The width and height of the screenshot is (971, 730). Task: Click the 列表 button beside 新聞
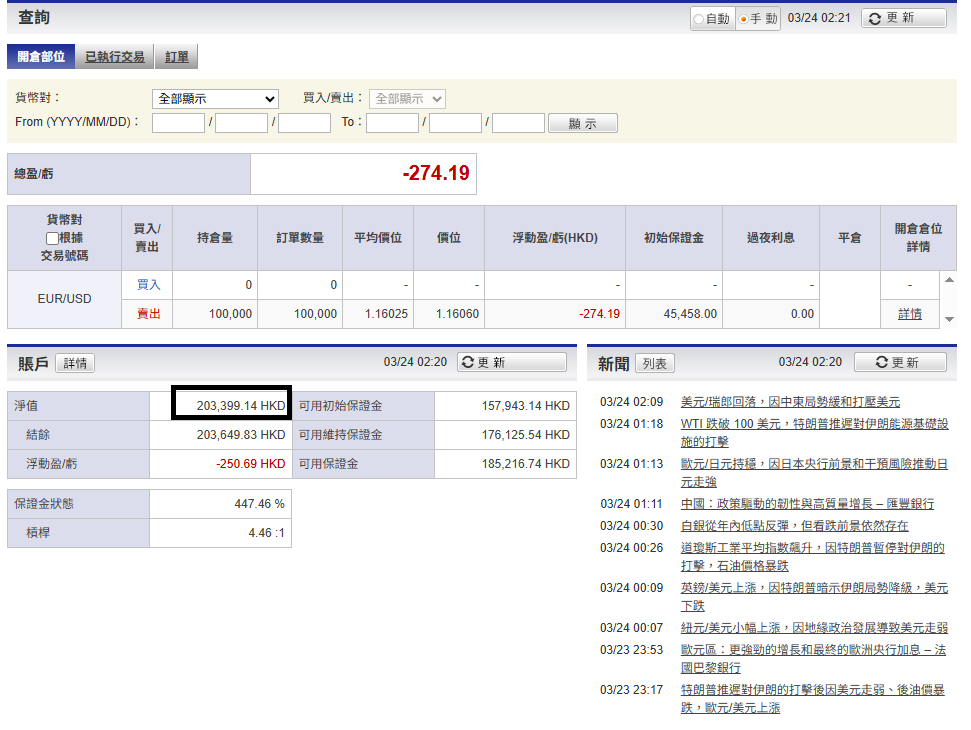(x=655, y=363)
